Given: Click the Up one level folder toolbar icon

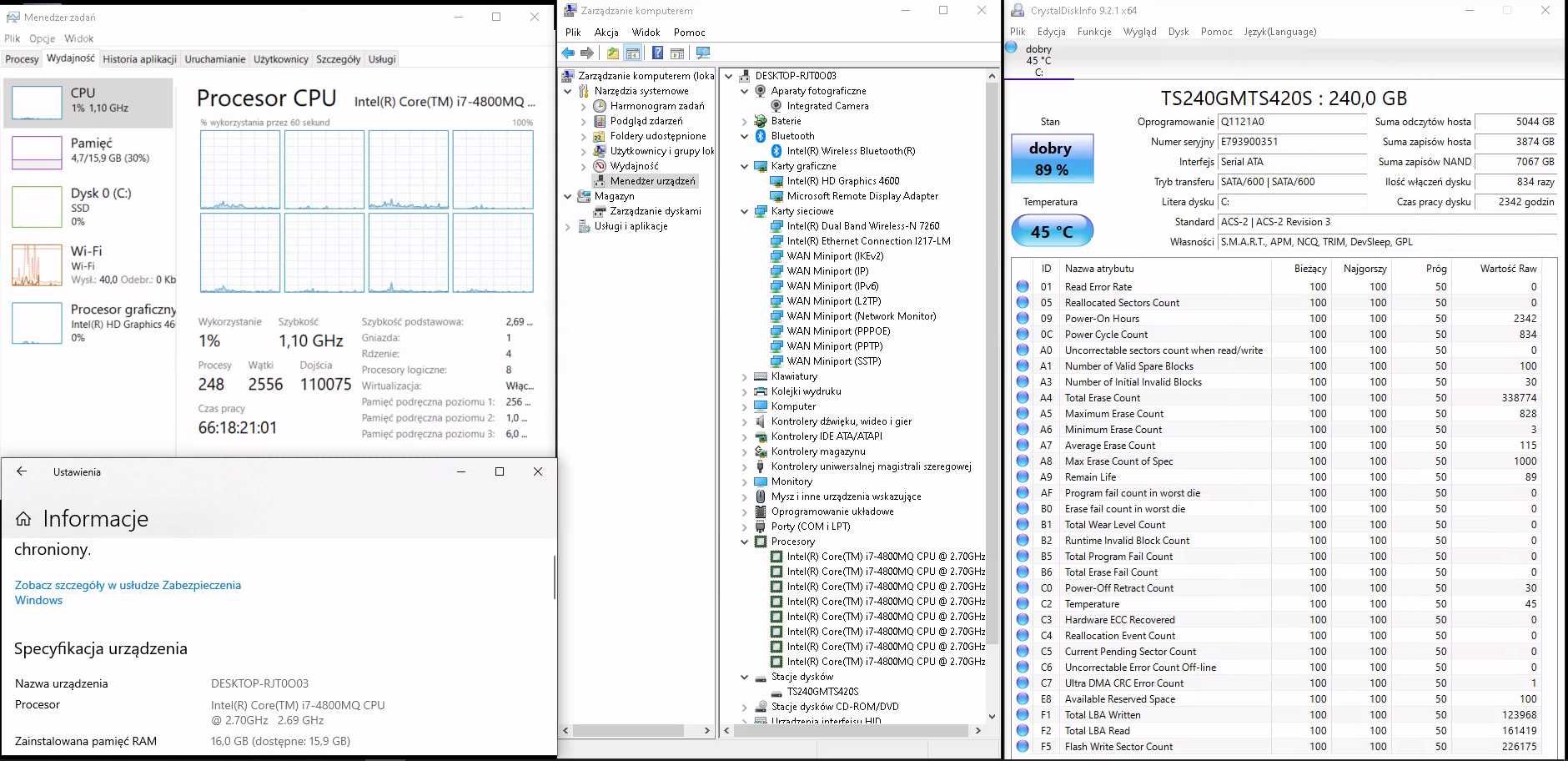Looking at the screenshot, I should [613, 53].
